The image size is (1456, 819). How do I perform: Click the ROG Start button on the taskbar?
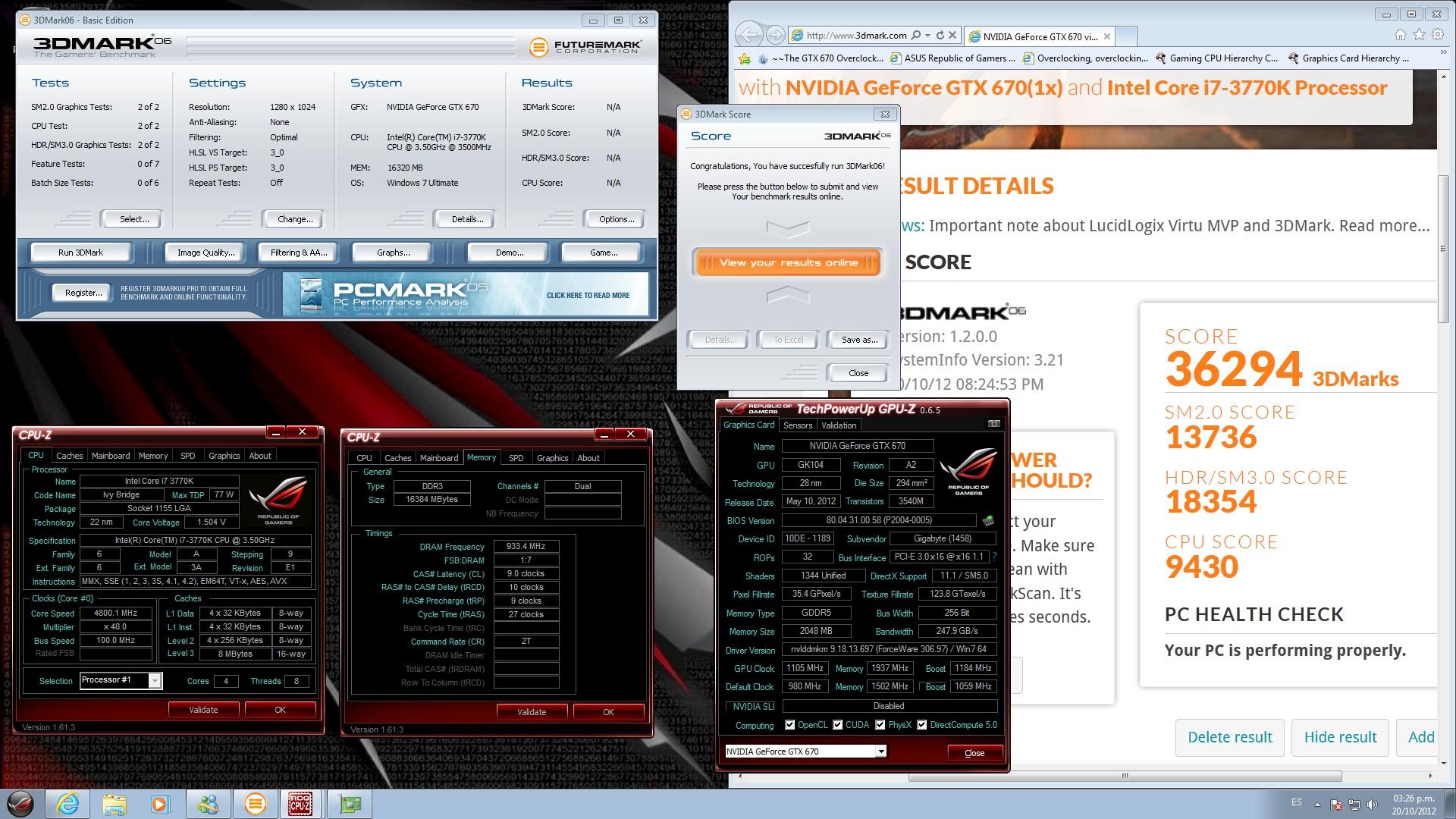click(x=21, y=804)
